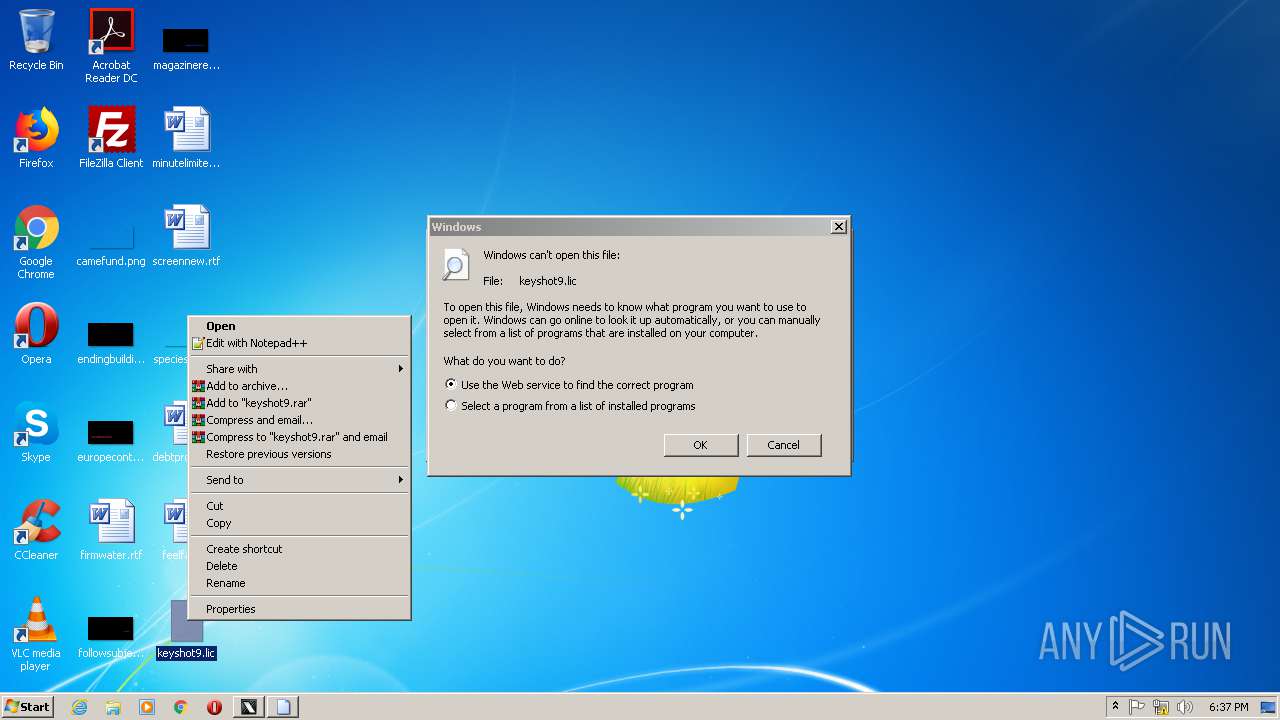Screen dimensions: 1280x720
Task: Open the volume speaker tray icon
Action: (x=1185, y=707)
